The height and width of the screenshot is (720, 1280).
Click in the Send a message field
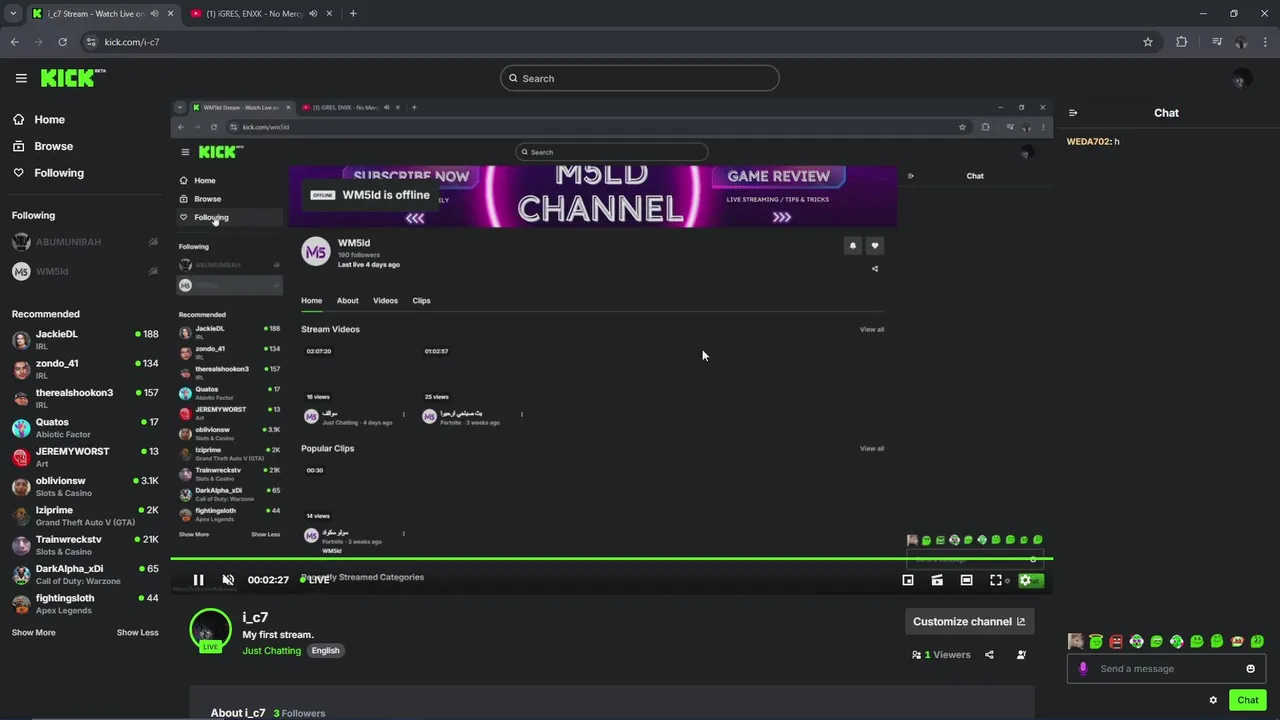1166,669
